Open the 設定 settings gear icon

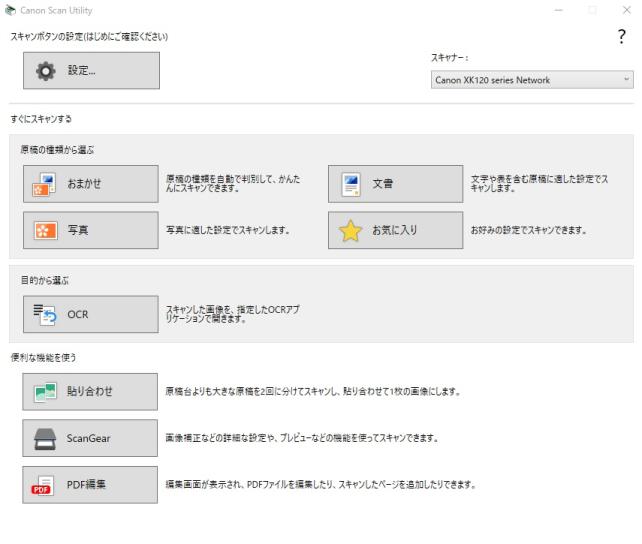45,71
